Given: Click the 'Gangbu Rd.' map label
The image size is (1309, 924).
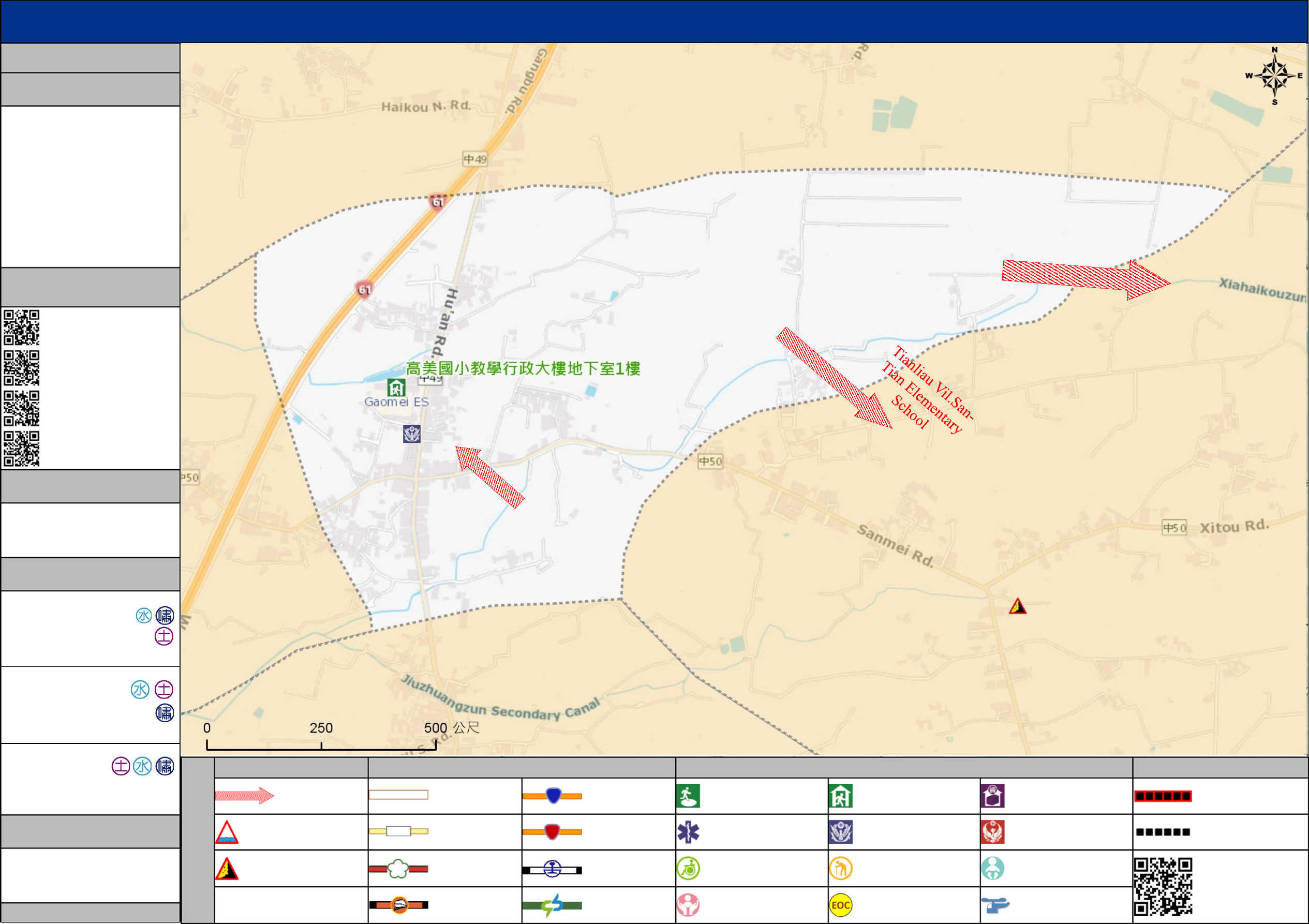Looking at the screenshot, I should (x=526, y=81).
